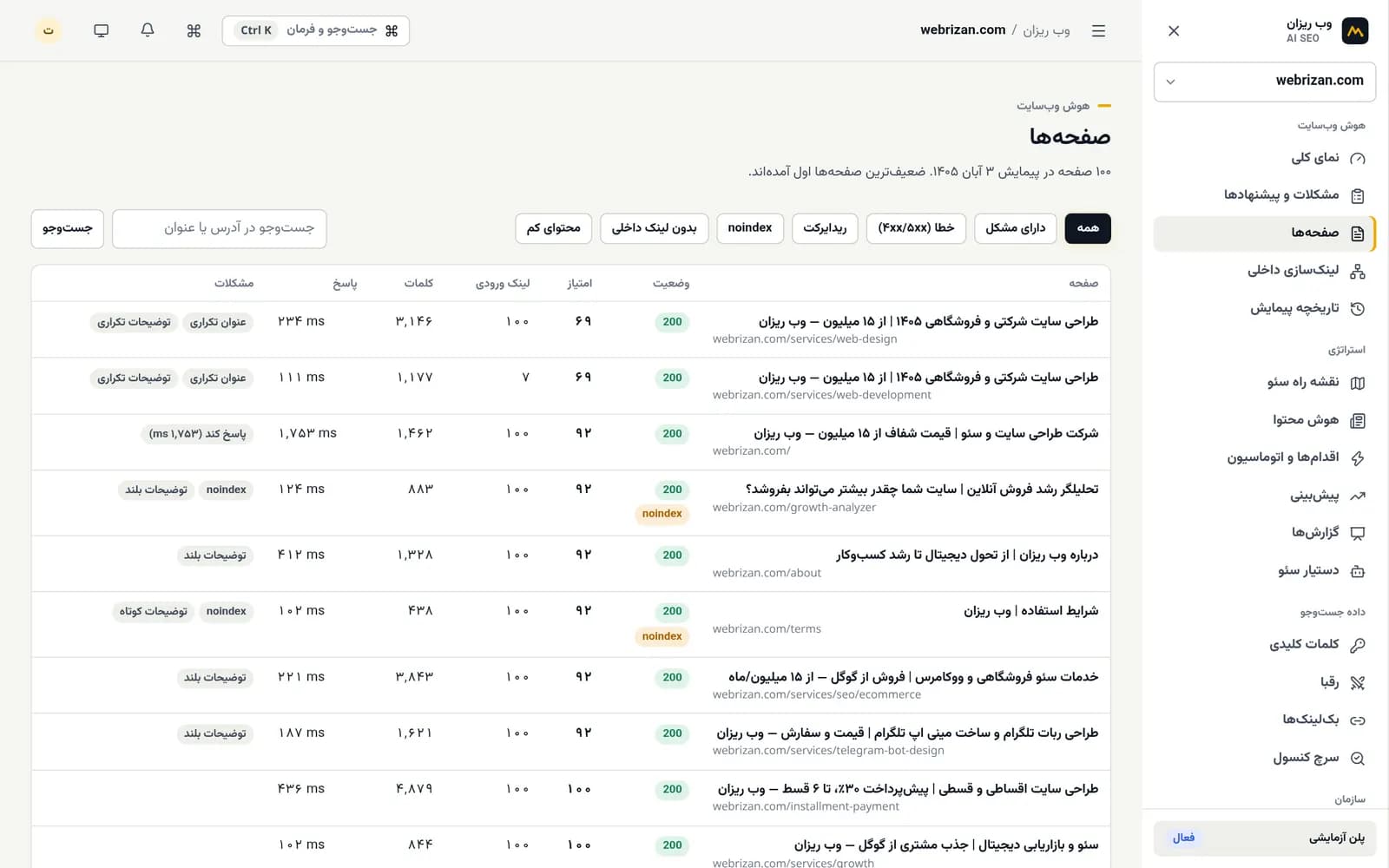Click the monitor display icon in top bar
The image size is (1389, 868).
coord(102,30)
